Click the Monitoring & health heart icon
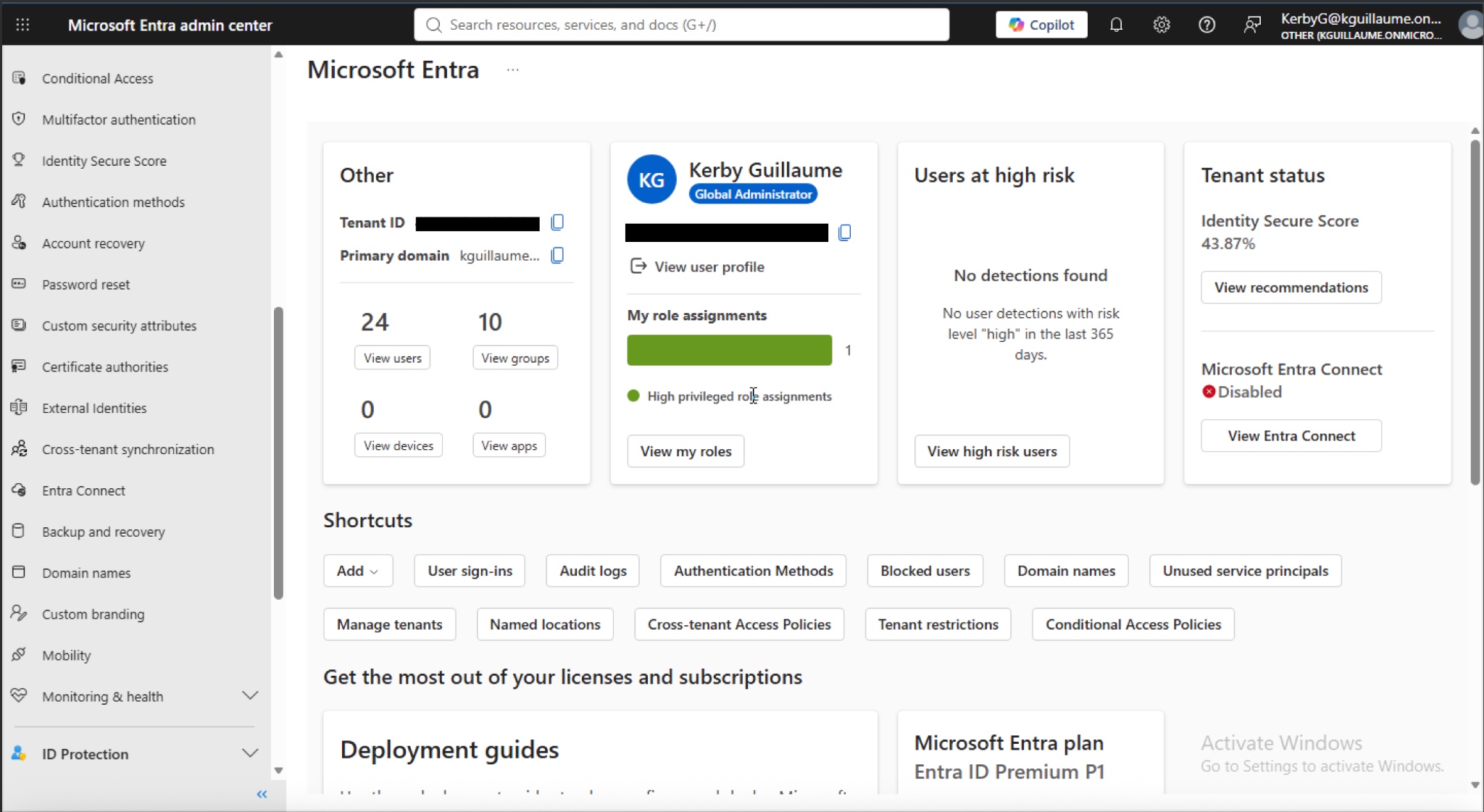The height and width of the screenshot is (812, 1484). click(19, 695)
